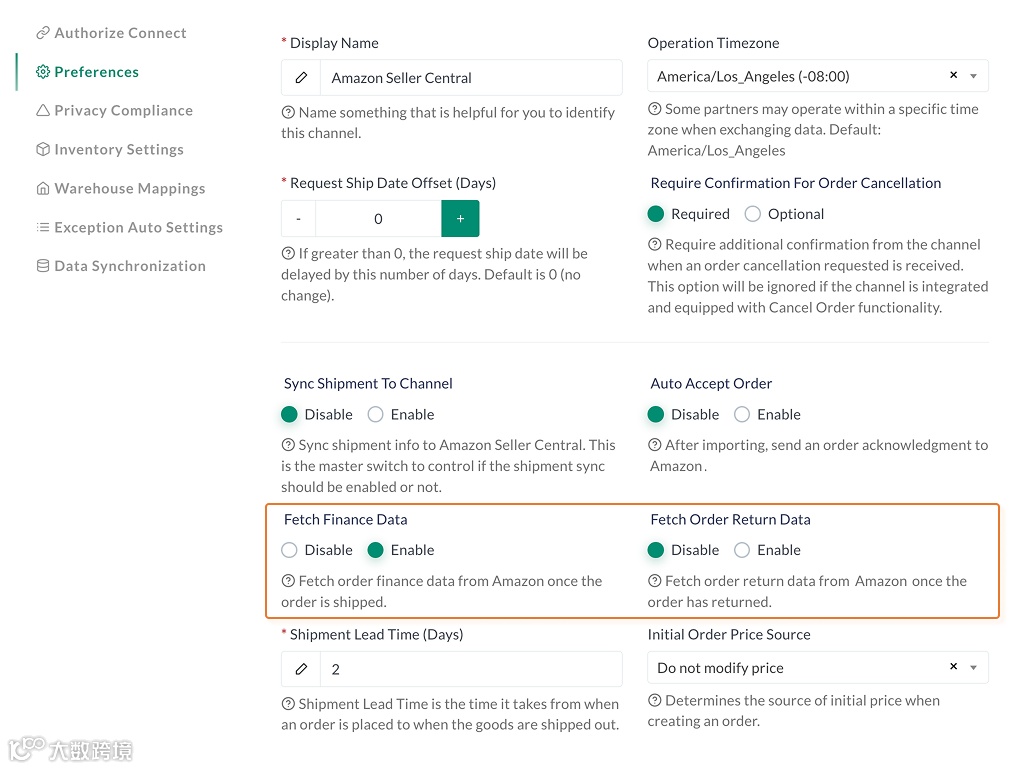Click the help icon under Sync Shipment To Channel
This screenshot has width=1017, height=769.
[288, 445]
